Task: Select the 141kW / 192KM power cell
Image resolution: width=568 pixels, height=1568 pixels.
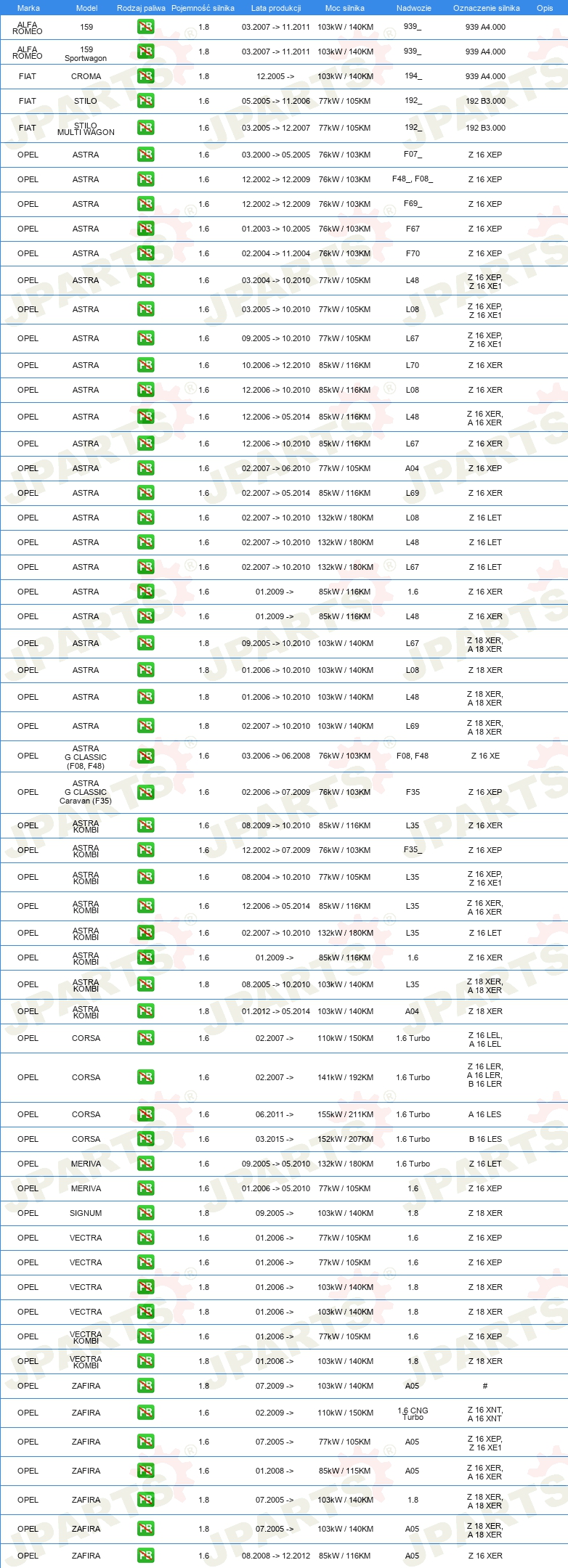Action: 346,1077
